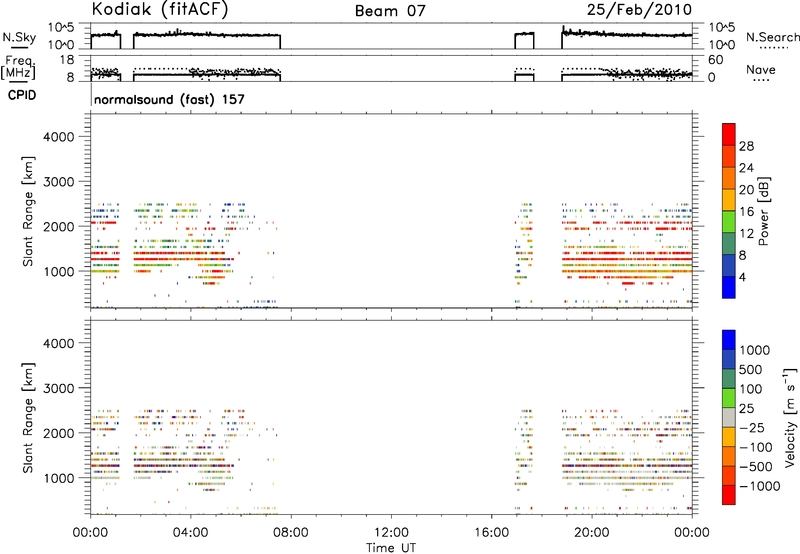The width and height of the screenshot is (800, 554).
Task: Select the 'Freq. [MHz]' axis label
Action: pos(19,68)
